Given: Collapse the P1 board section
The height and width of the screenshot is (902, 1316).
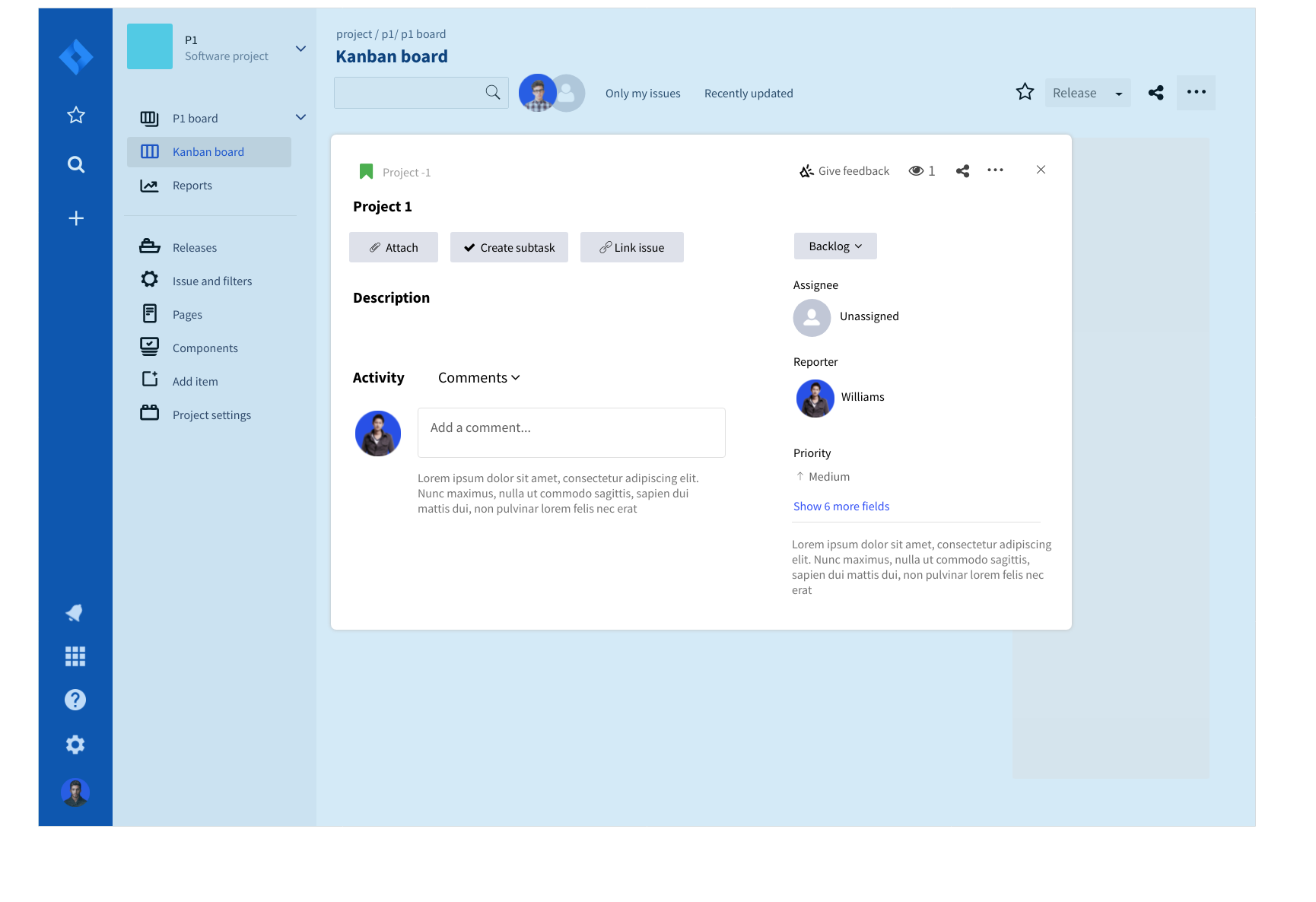Looking at the screenshot, I should coord(300,117).
